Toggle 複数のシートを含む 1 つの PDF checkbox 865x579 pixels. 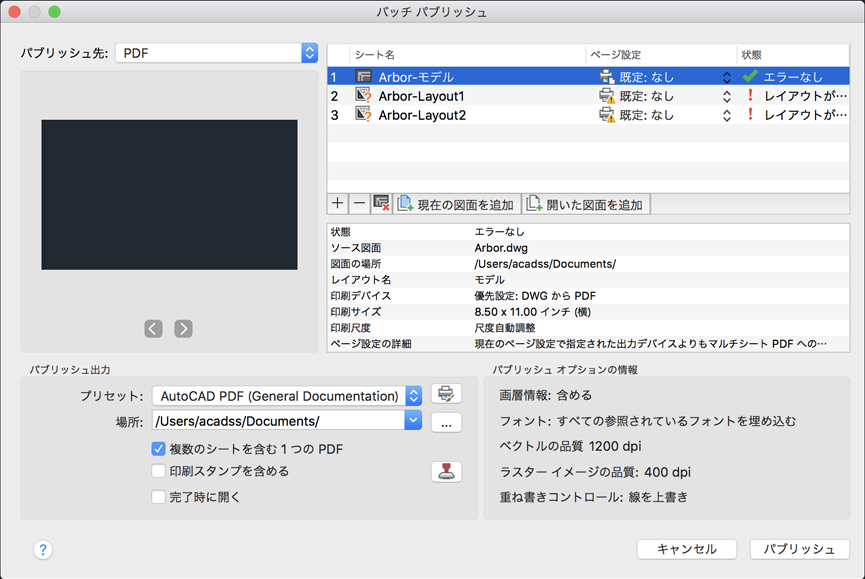coord(158,449)
